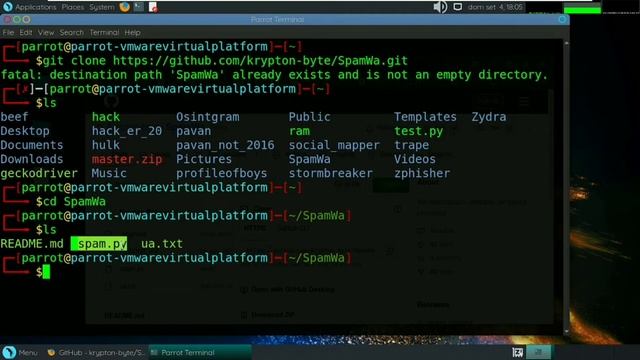The height and width of the screenshot is (360, 640).
Task: Click the Menu button in bottom taskbar
Action: pyautogui.click(x=20, y=352)
